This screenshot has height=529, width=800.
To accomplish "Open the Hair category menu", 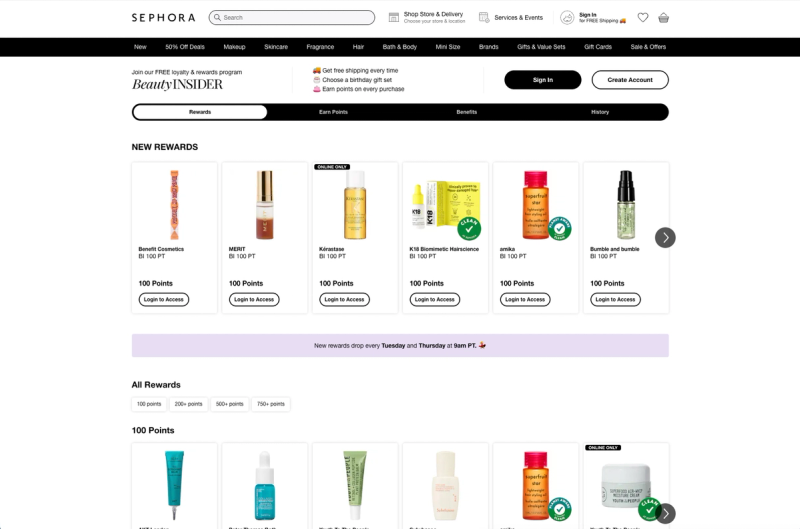I will [358, 47].
